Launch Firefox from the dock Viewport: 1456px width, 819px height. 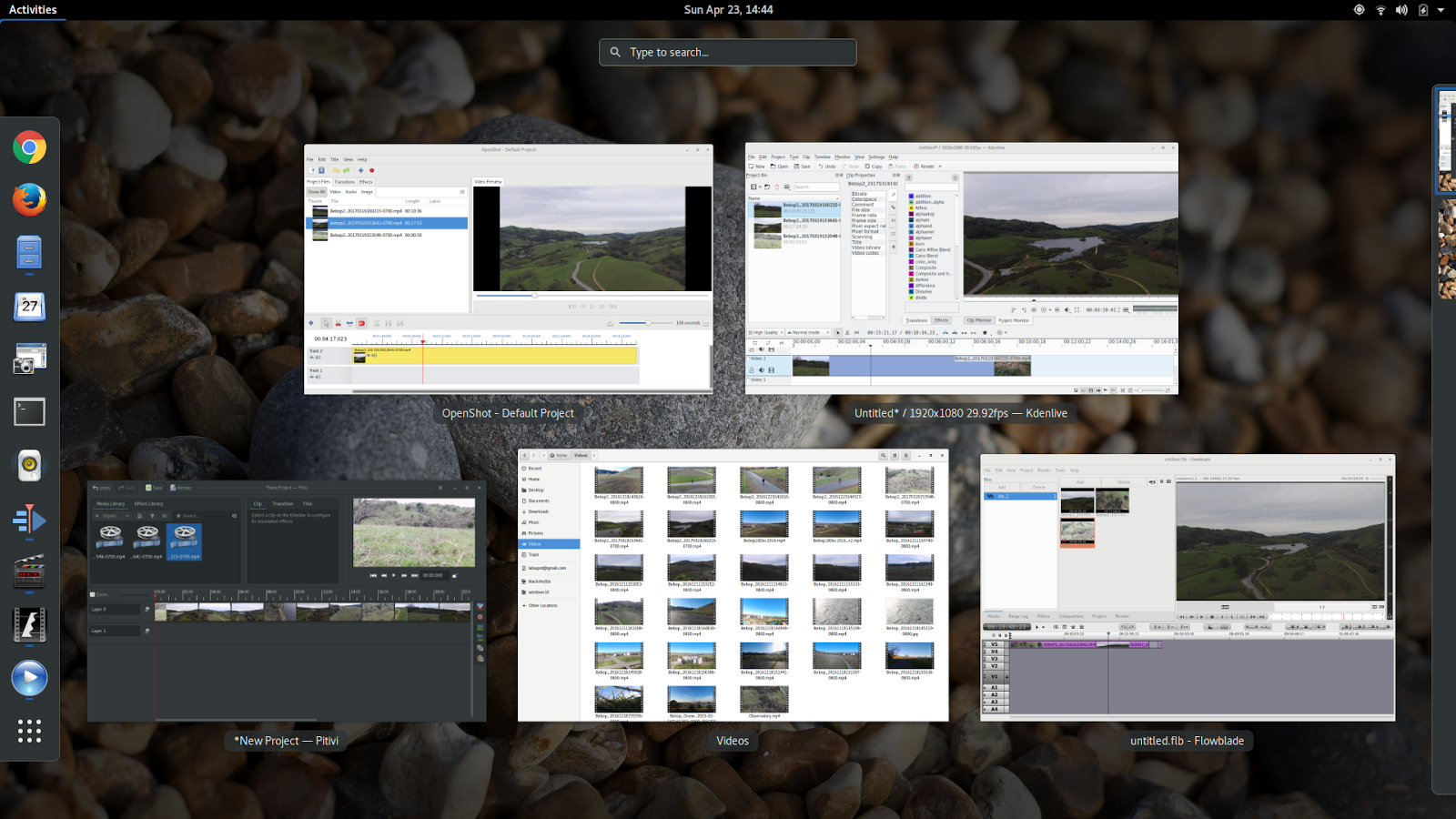tap(30, 200)
